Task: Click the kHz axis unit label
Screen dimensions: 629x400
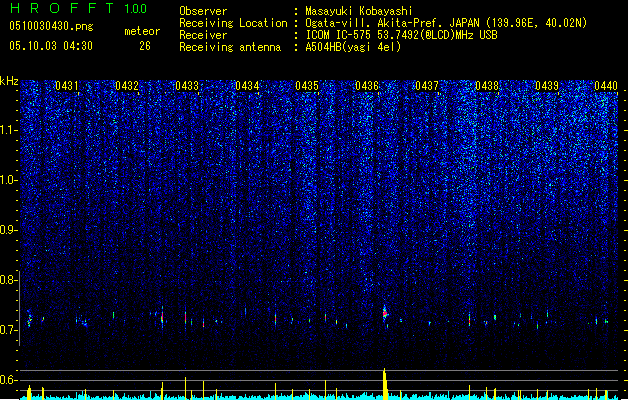Action: [x=9, y=81]
